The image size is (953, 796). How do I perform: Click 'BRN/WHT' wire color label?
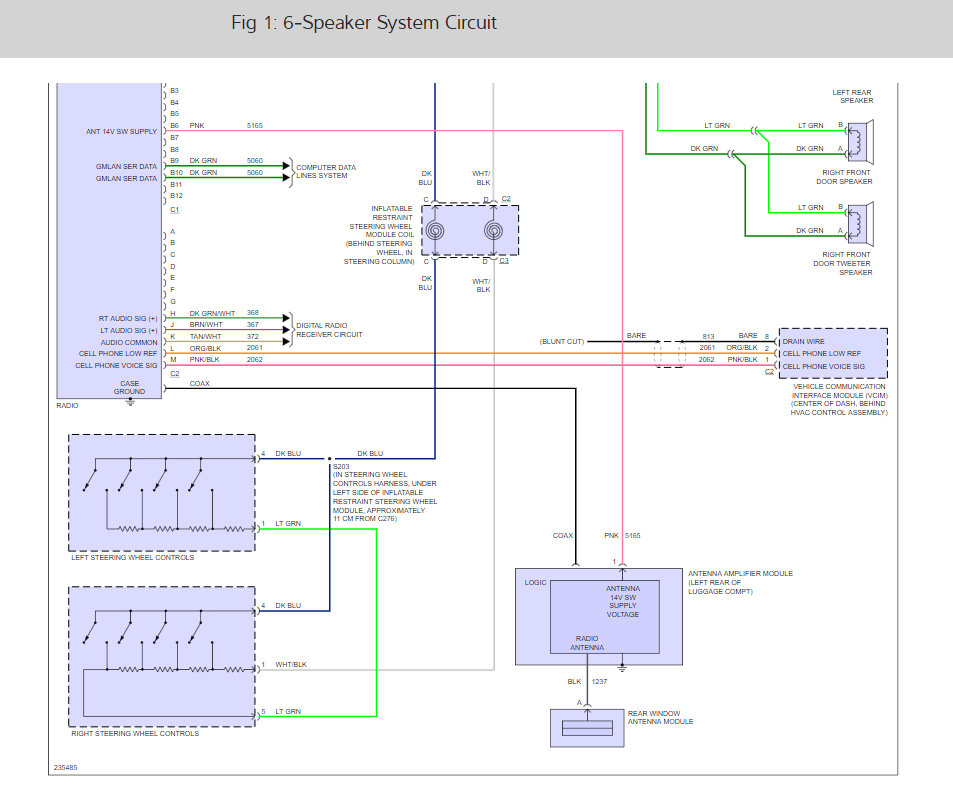coord(206,324)
